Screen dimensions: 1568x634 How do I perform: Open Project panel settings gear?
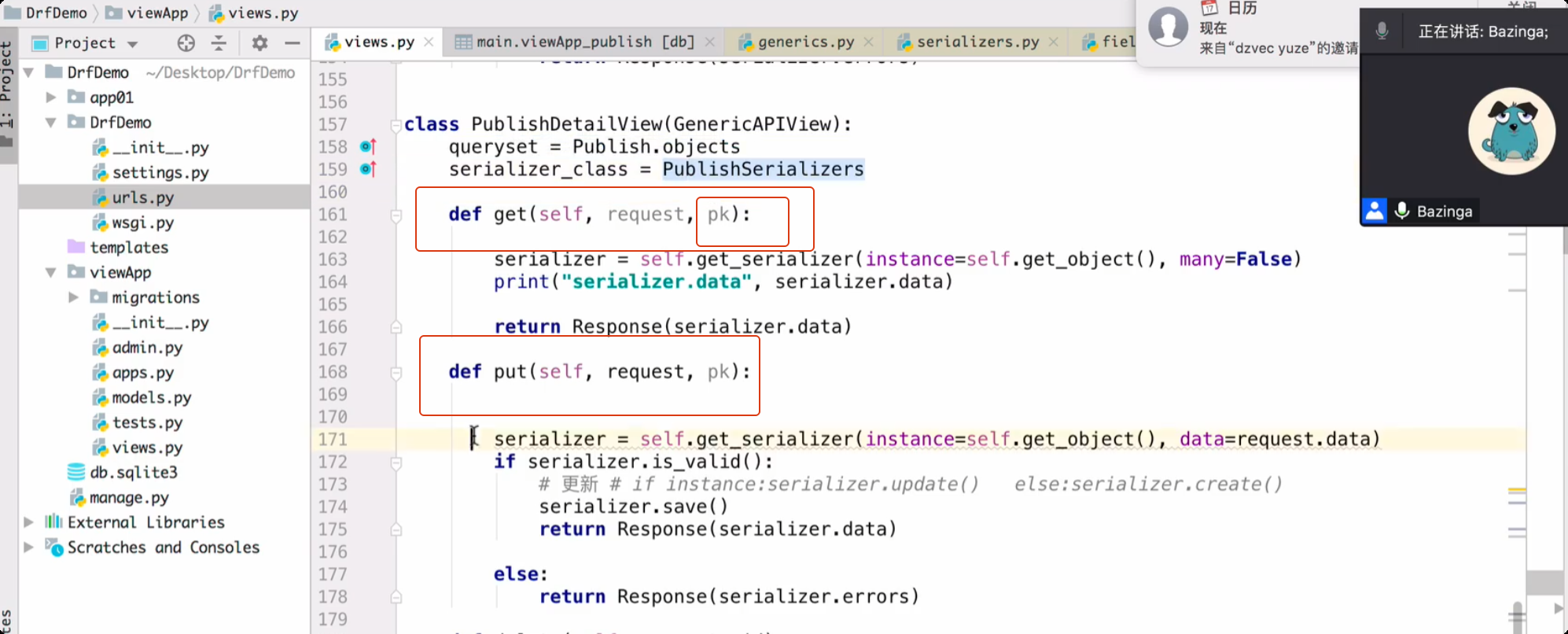pos(260,43)
